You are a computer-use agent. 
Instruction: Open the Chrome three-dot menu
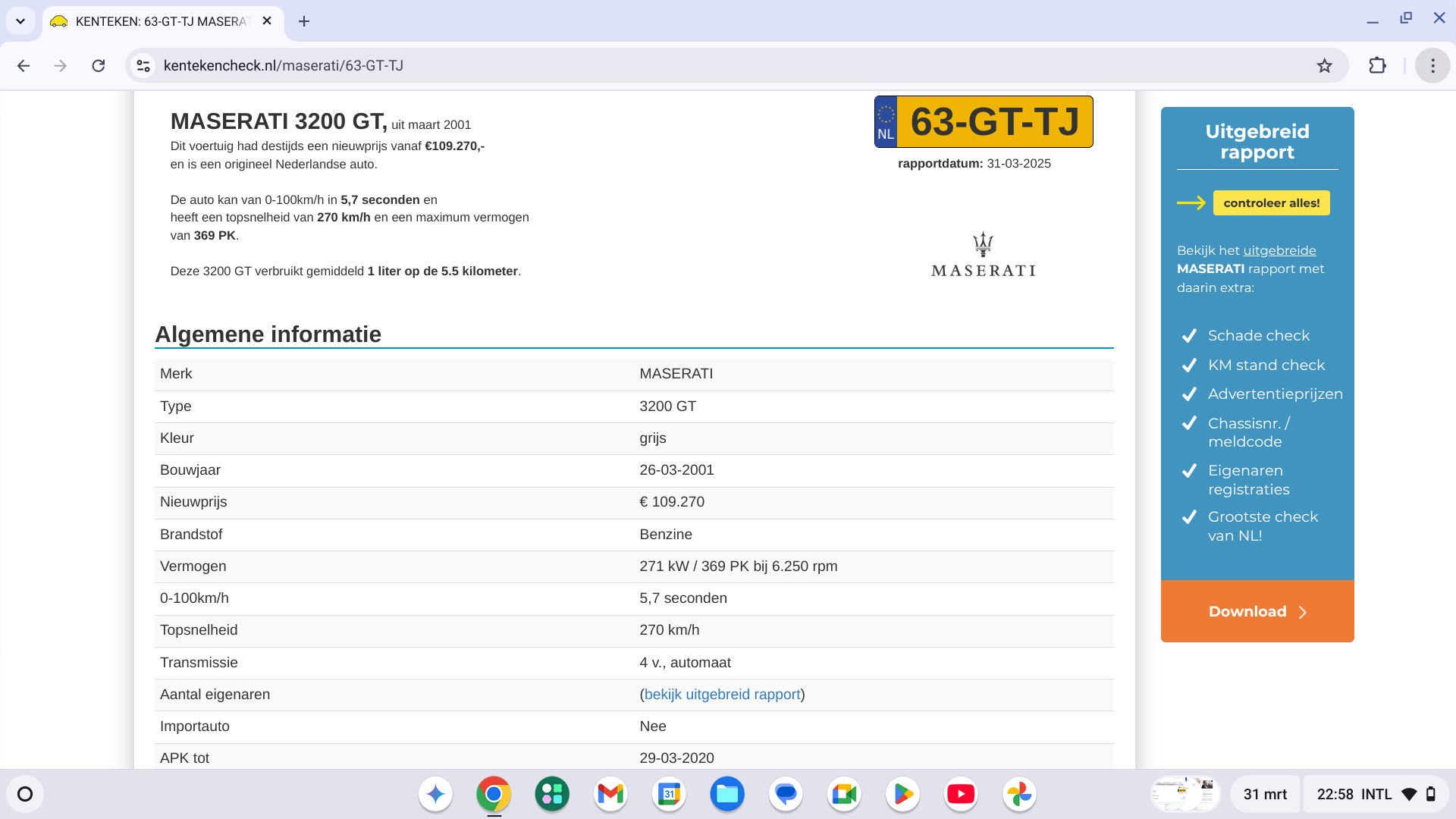1432,66
